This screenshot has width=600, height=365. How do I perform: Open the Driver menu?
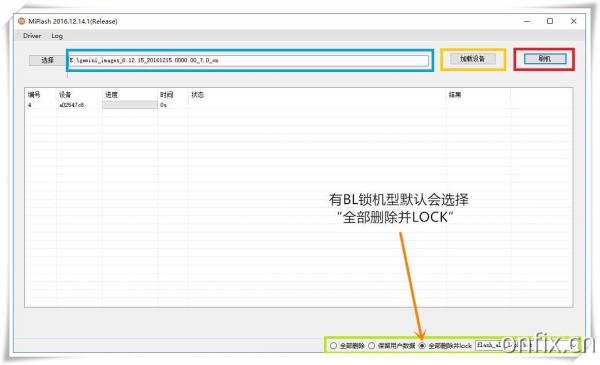click(x=32, y=36)
